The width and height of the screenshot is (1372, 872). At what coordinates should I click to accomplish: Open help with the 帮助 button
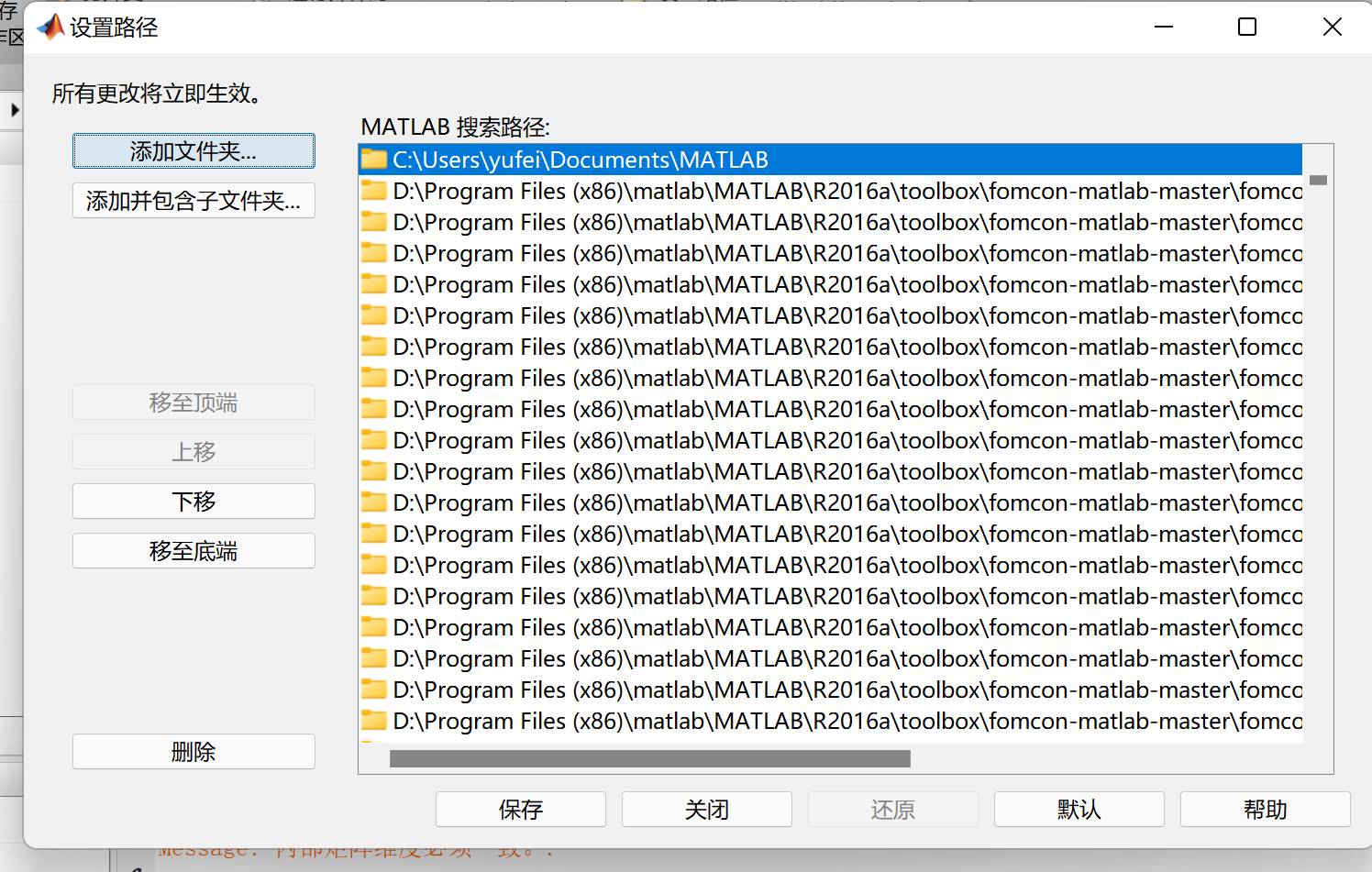click(x=1266, y=810)
